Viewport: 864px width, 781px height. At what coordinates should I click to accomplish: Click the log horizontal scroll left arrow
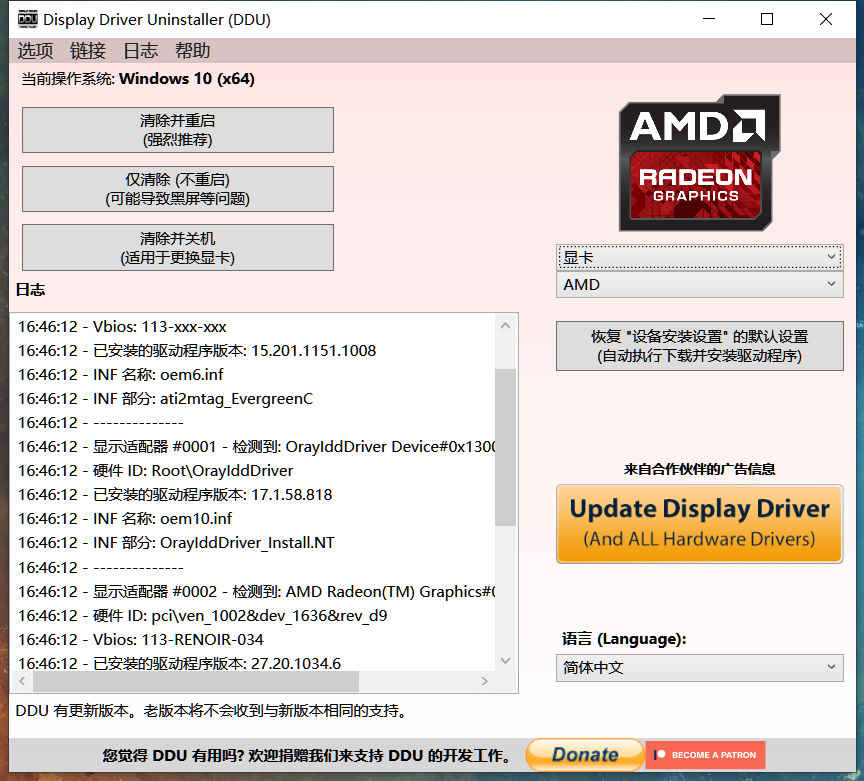pyautogui.click(x=22, y=681)
